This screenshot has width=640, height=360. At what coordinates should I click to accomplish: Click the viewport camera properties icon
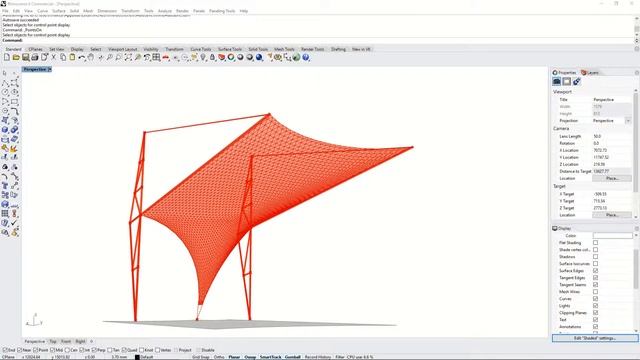tap(556, 82)
